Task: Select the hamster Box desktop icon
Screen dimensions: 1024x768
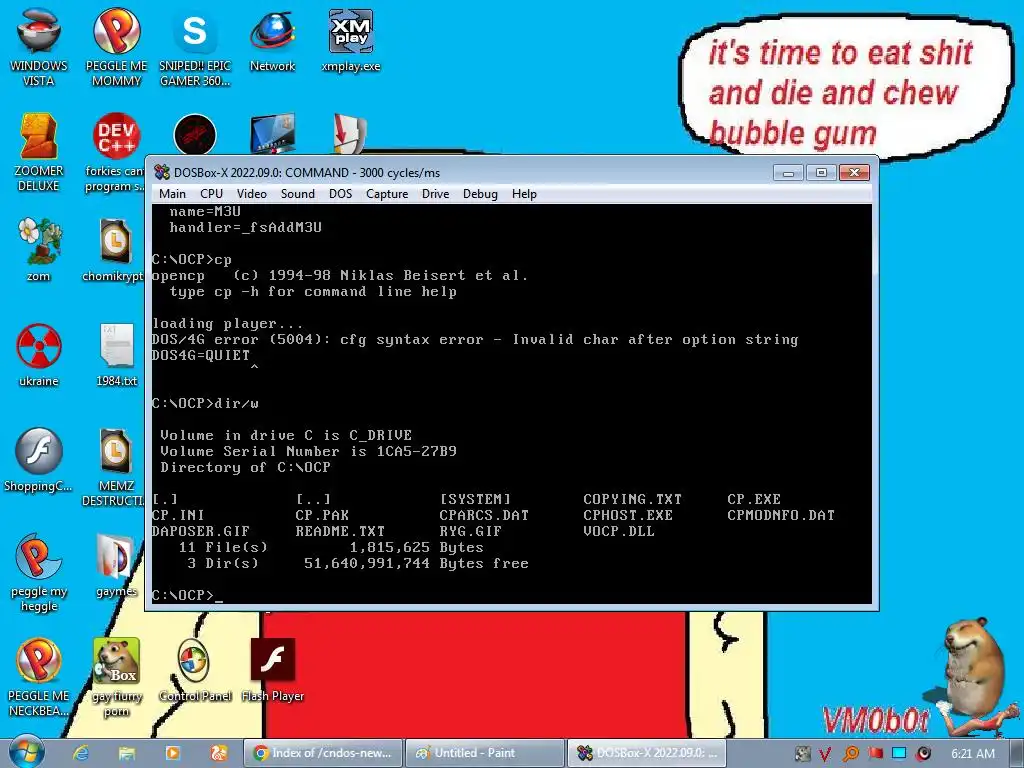Action: pos(116,677)
